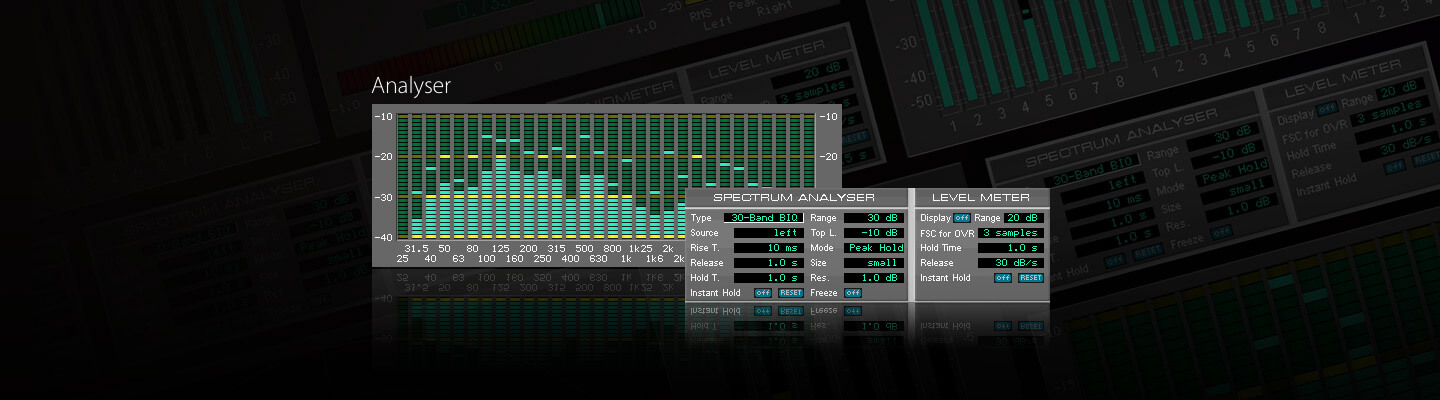Viewport: 1440px width, 400px height.
Task: Click the Rise T. value 10 ms
Action: click(769, 247)
